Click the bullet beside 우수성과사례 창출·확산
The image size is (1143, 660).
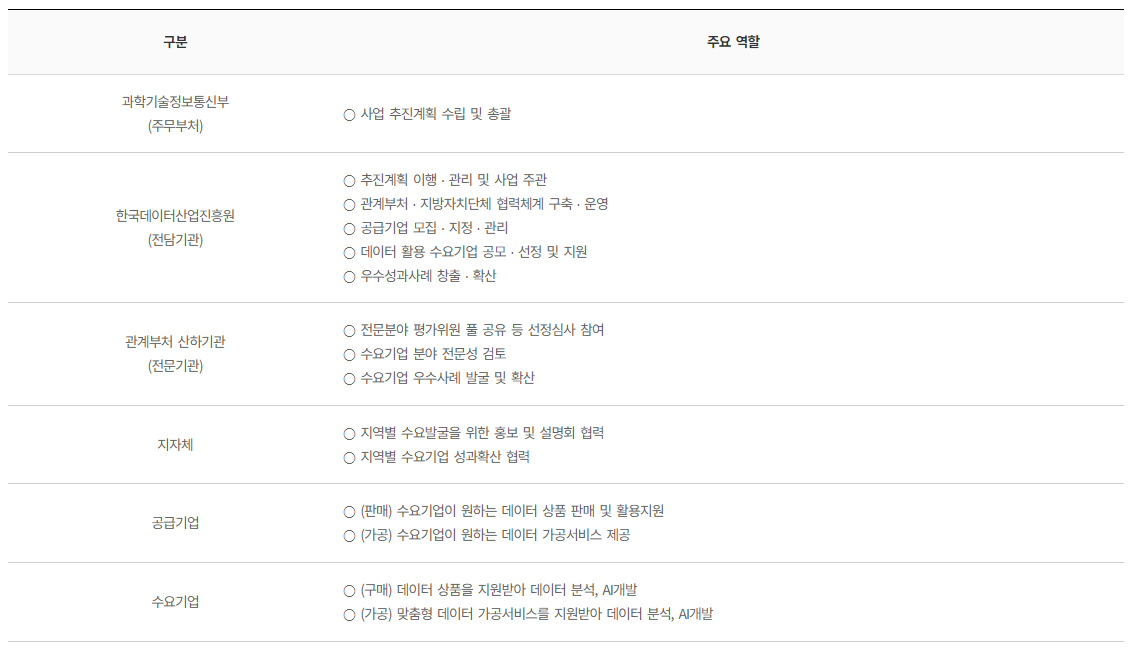(349, 276)
